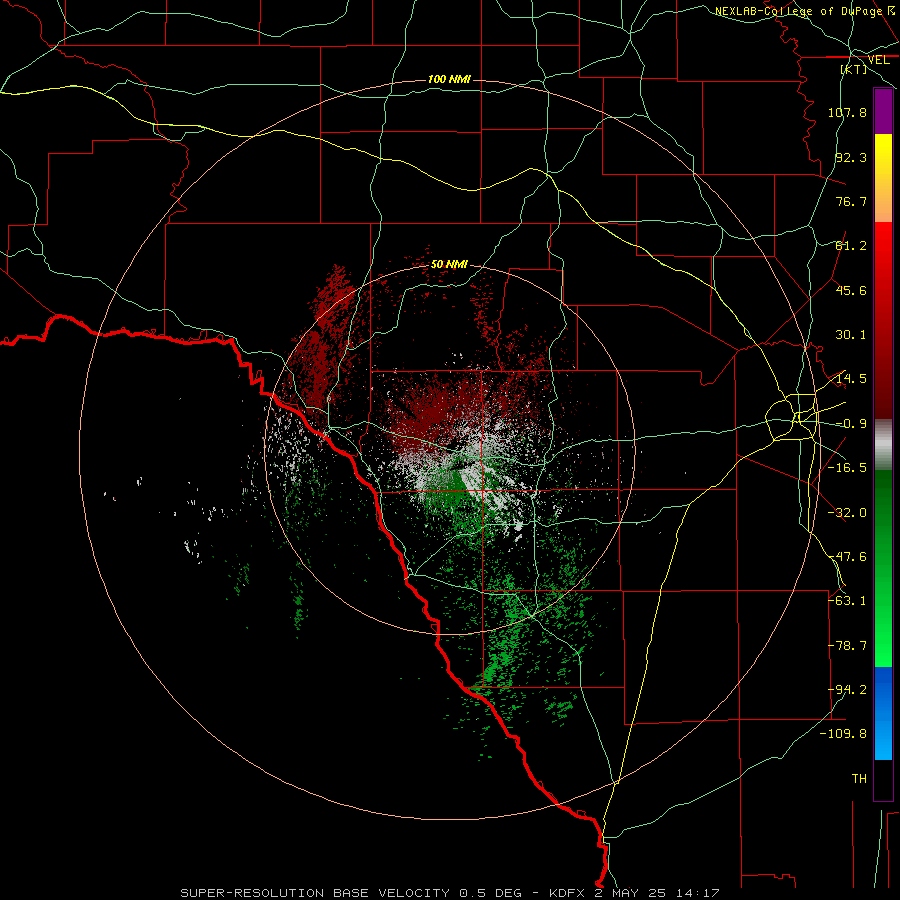This screenshot has height=900, width=900.
Task: Click the purple segment of the color bar
Action: pyautogui.click(x=883, y=111)
